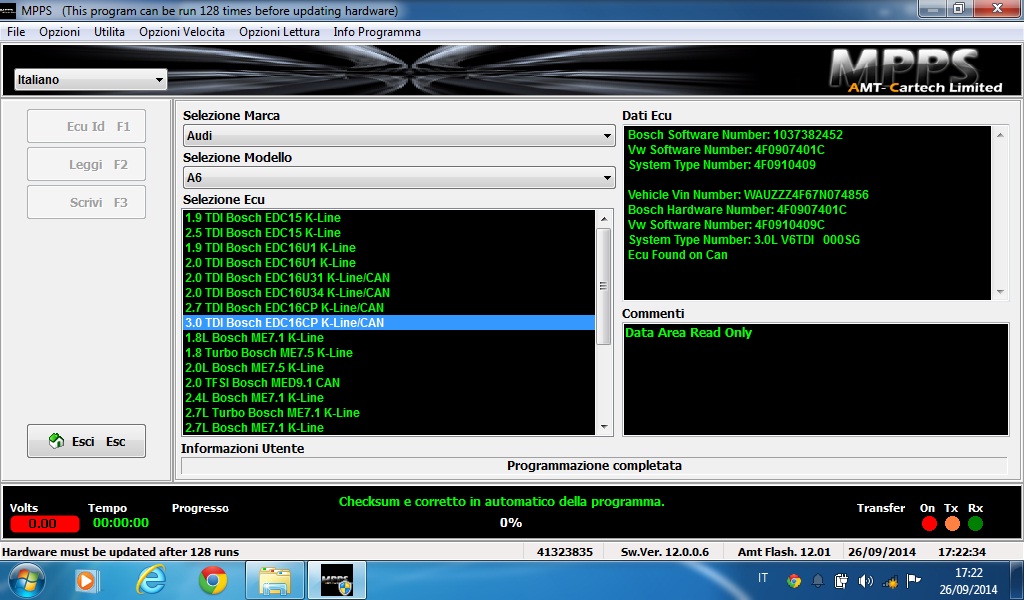Screen dimensions: 1024x600
Task: Click the Esci Esc button
Action: coord(86,441)
